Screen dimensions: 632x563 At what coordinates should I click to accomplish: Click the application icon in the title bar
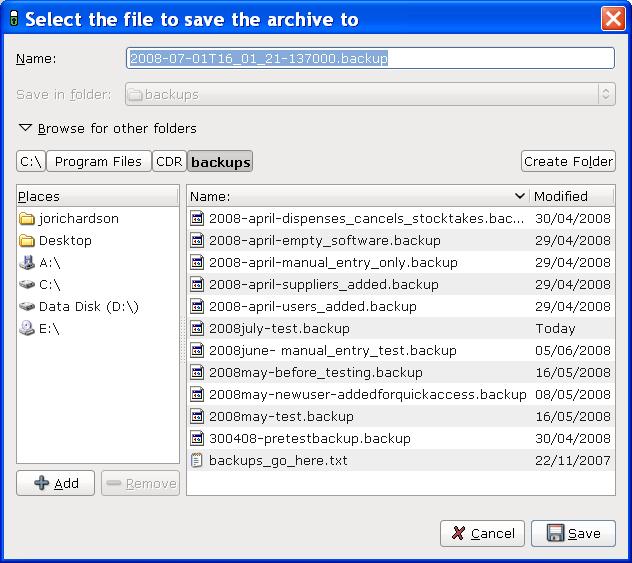point(14,19)
